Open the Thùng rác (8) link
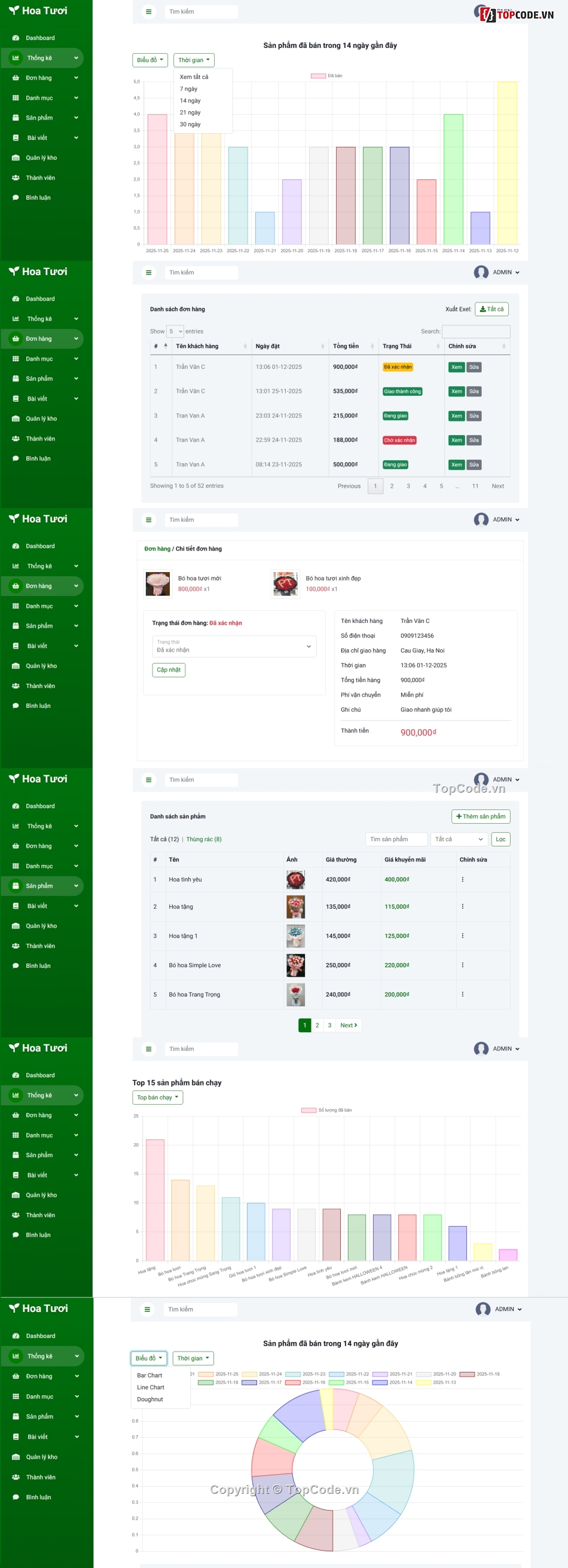Image resolution: width=568 pixels, height=1568 pixels. [x=203, y=839]
